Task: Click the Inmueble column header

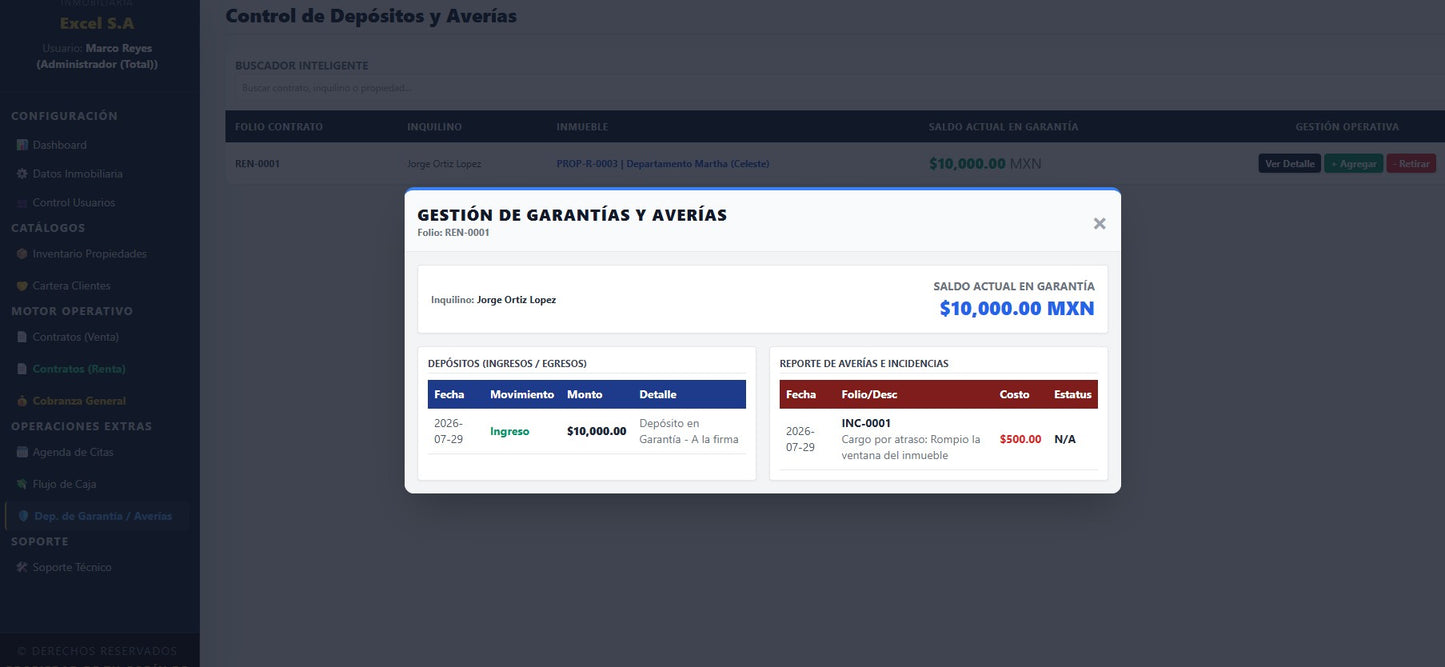Action: 582,127
